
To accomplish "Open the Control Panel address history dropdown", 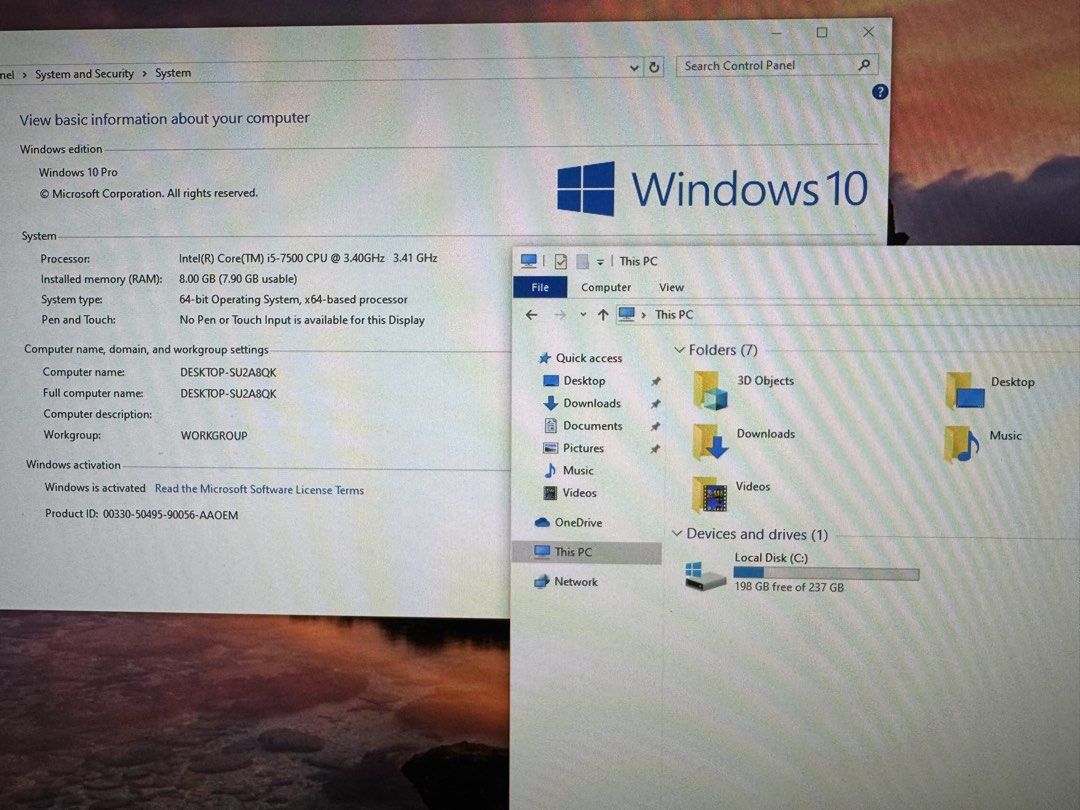I will point(634,68).
